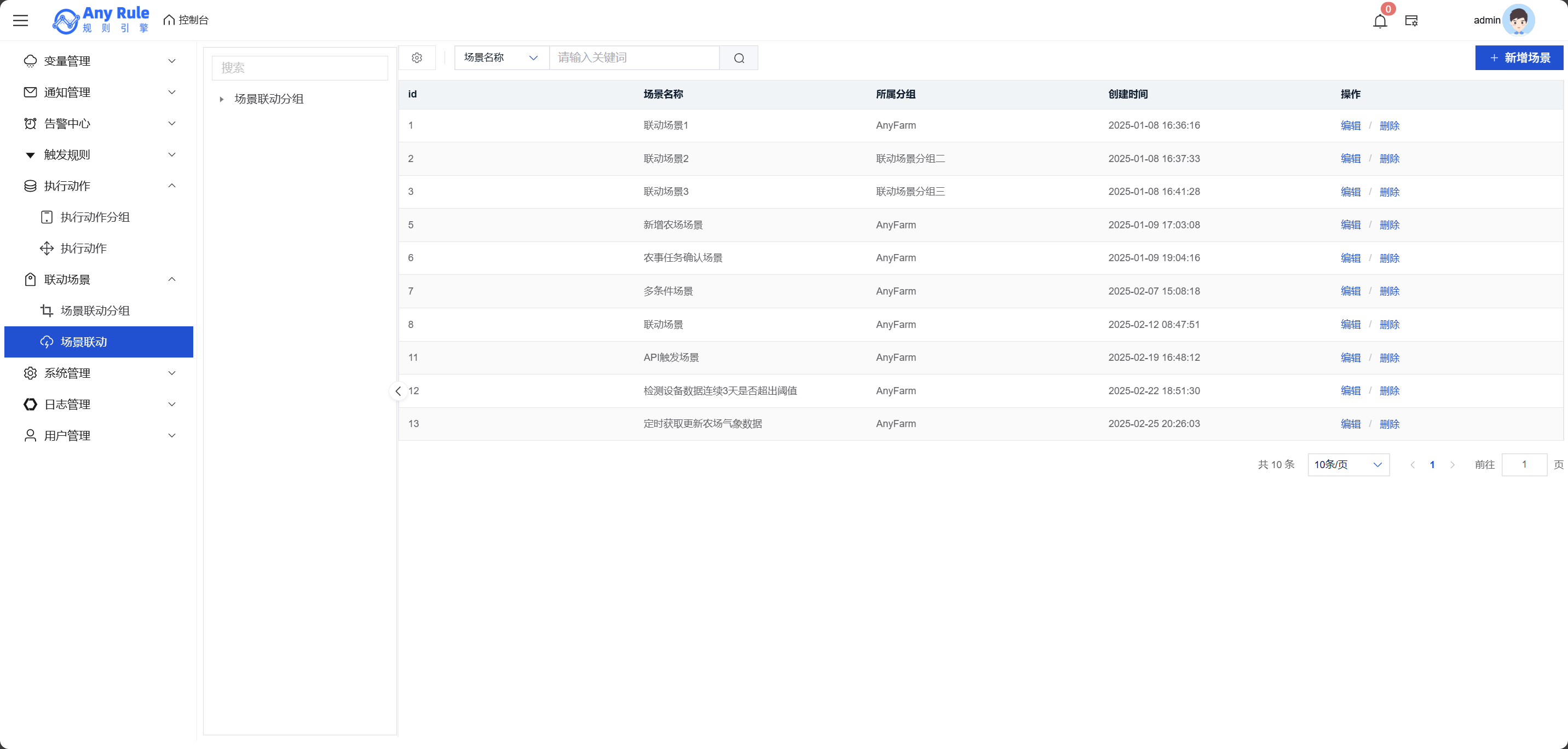This screenshot has width=1568, height=749.
Task: Click the 新增场景 button
Action: (1519, 58)
